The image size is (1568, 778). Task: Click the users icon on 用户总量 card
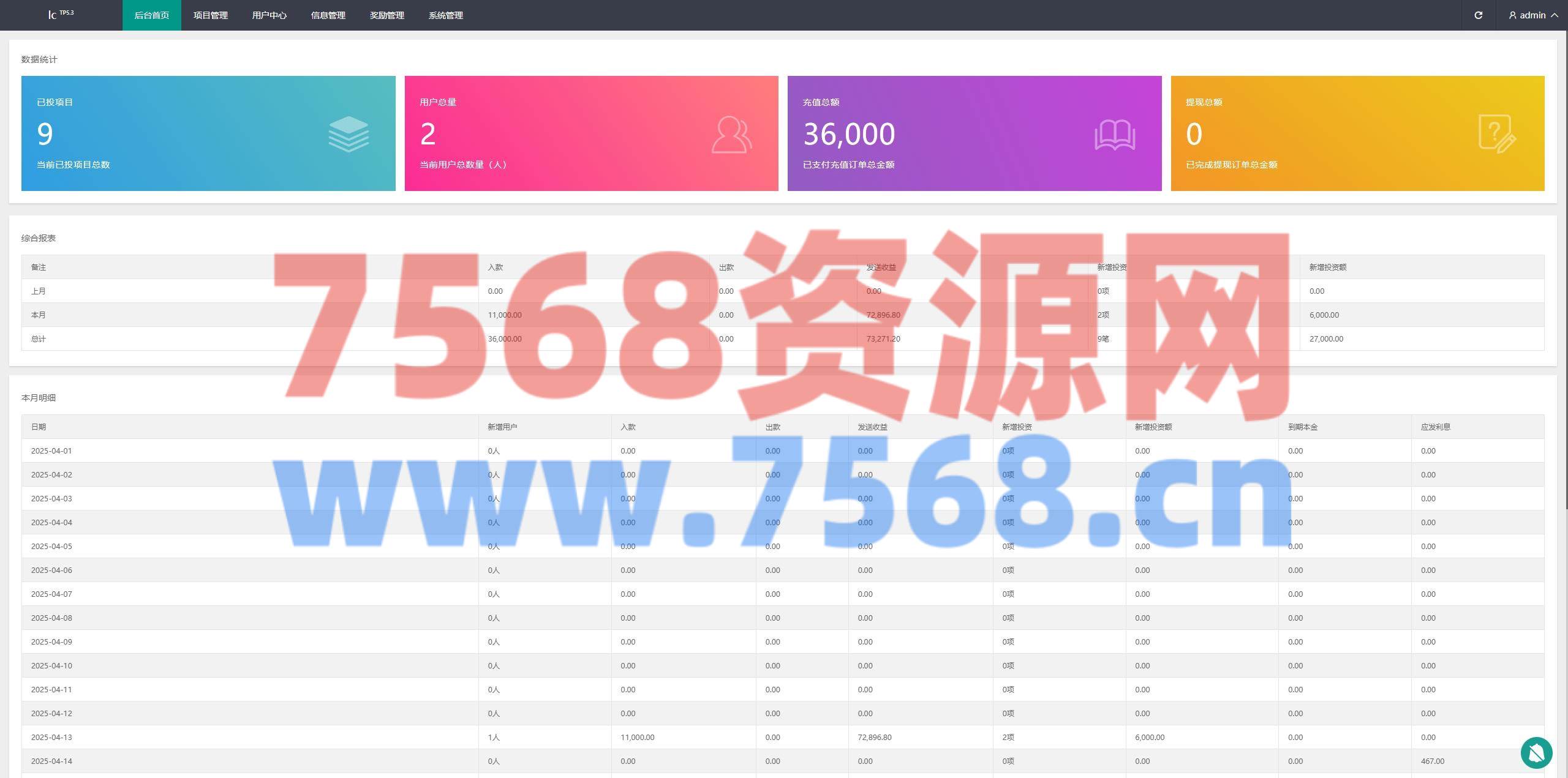click(731, 135)
